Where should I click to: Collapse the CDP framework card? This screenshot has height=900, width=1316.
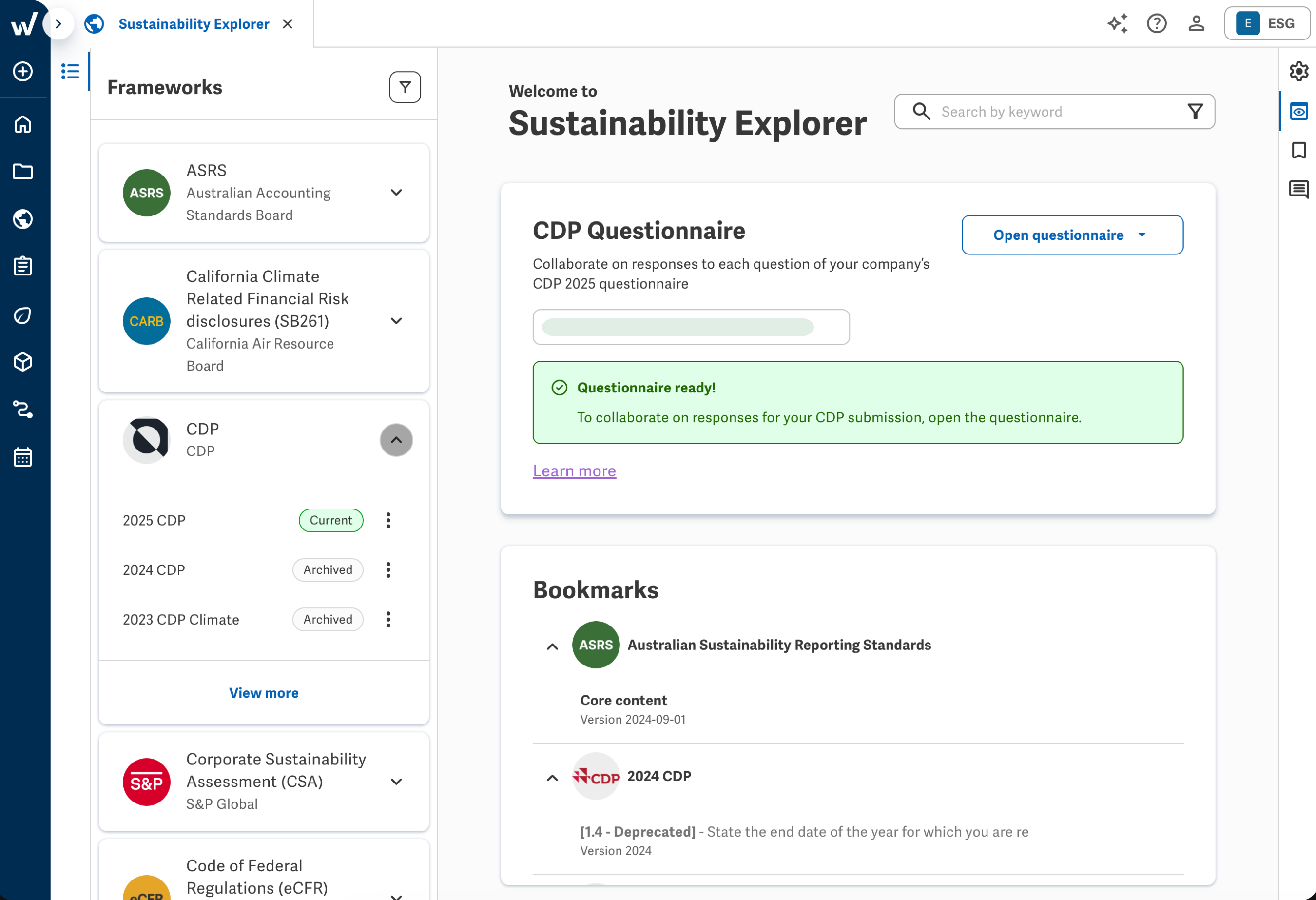[x=396, y=440]
